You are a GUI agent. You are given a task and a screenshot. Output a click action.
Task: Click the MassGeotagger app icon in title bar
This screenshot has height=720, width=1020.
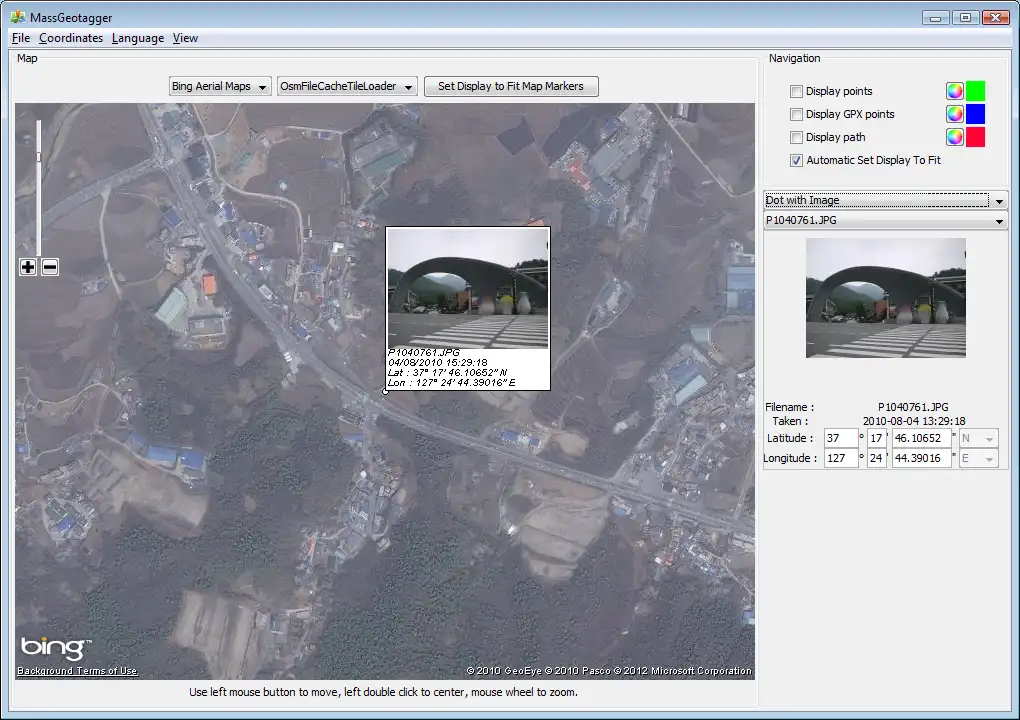point(17,16)
